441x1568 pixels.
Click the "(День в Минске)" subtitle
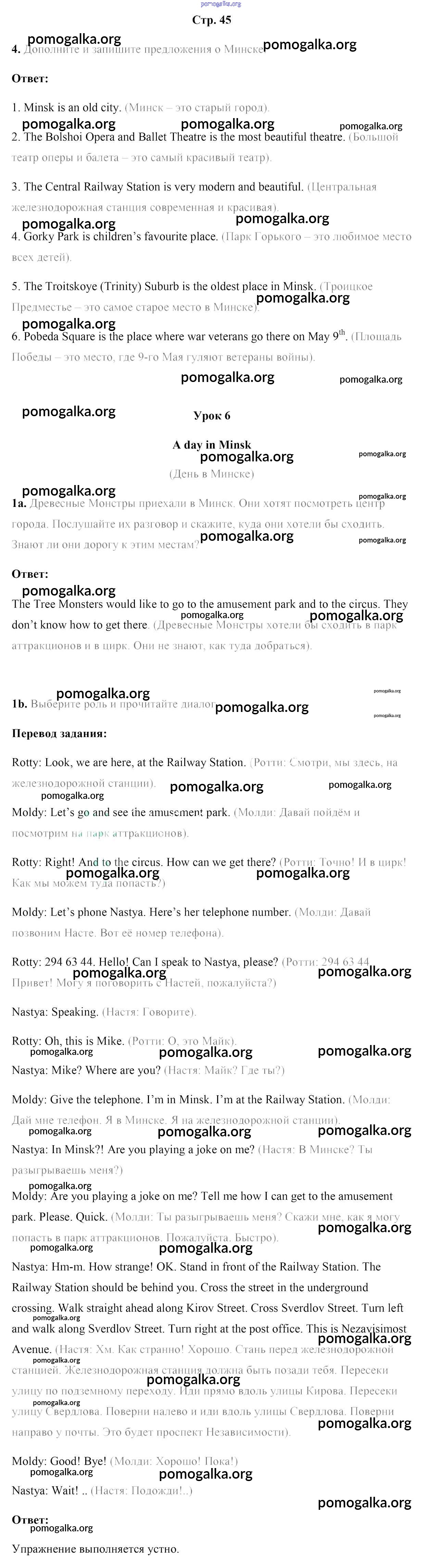211,474
